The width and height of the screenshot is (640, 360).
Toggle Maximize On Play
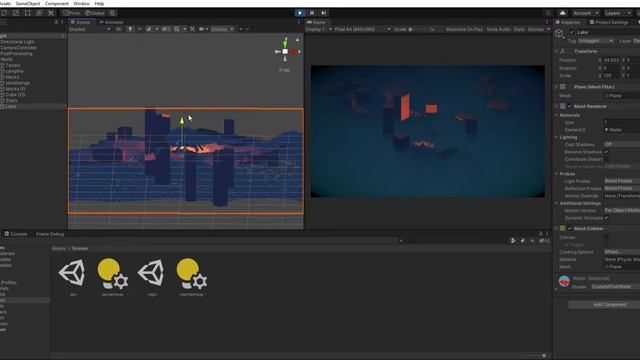point(464,29)
